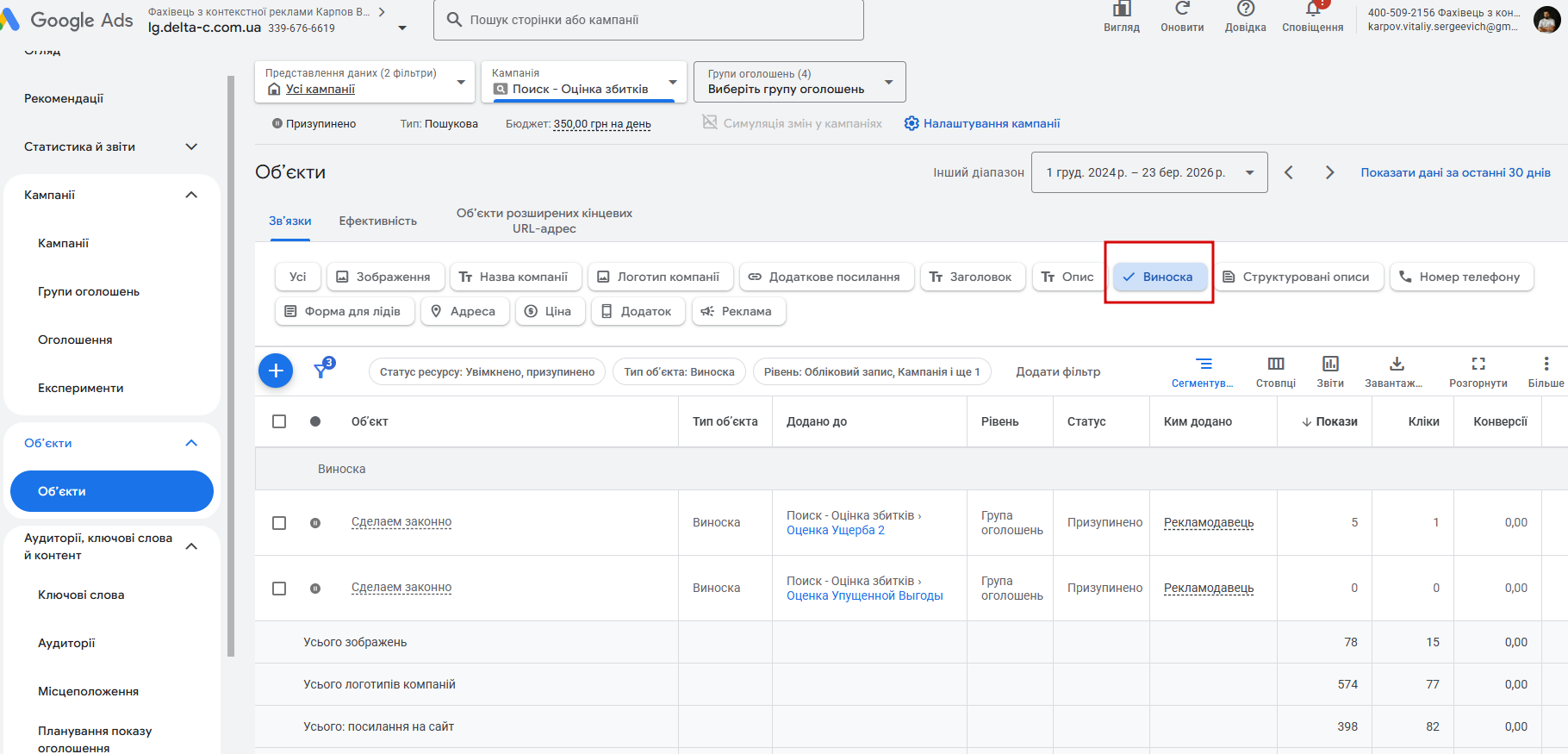Open the filter funnel icon

tap(322, 370)
